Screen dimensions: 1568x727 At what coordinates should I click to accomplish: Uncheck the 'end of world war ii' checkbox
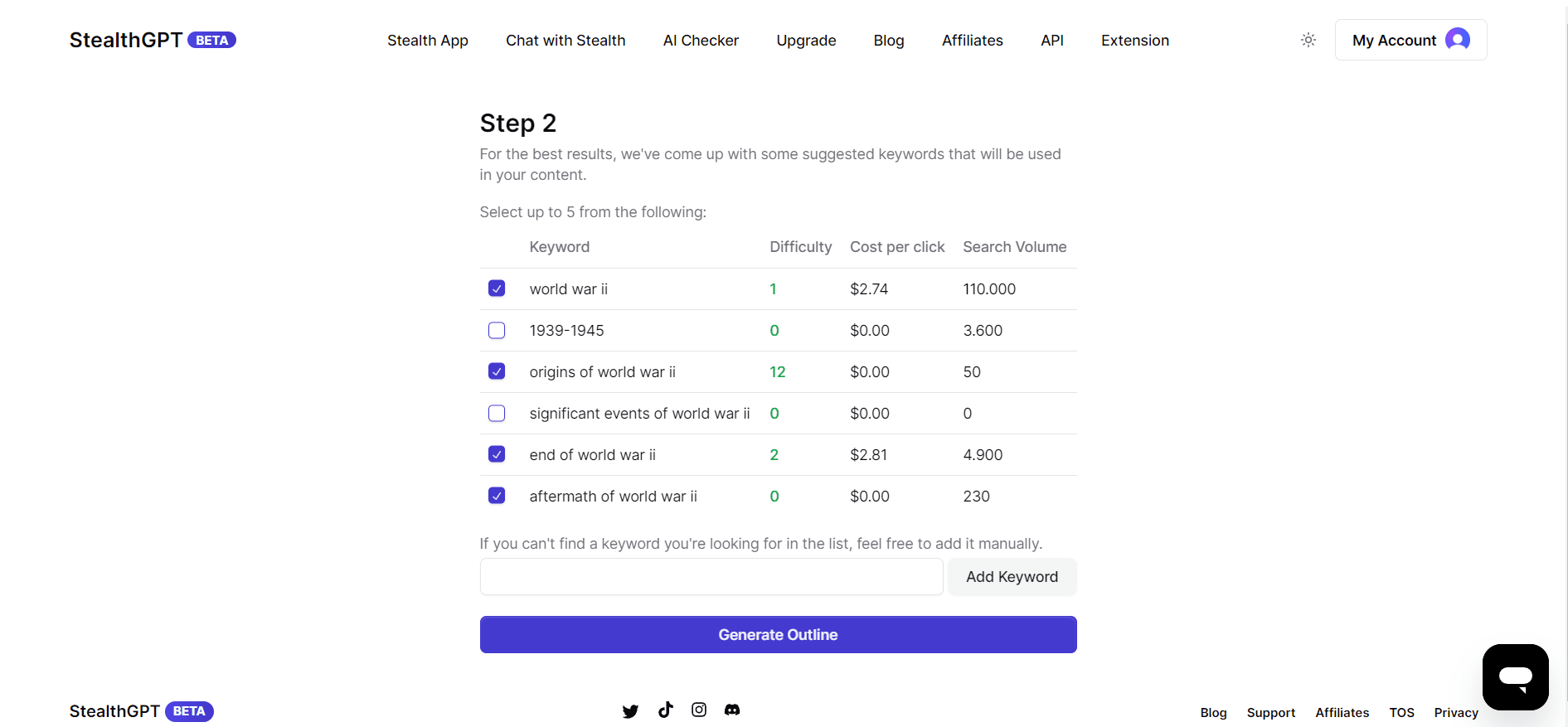(497, 454)
